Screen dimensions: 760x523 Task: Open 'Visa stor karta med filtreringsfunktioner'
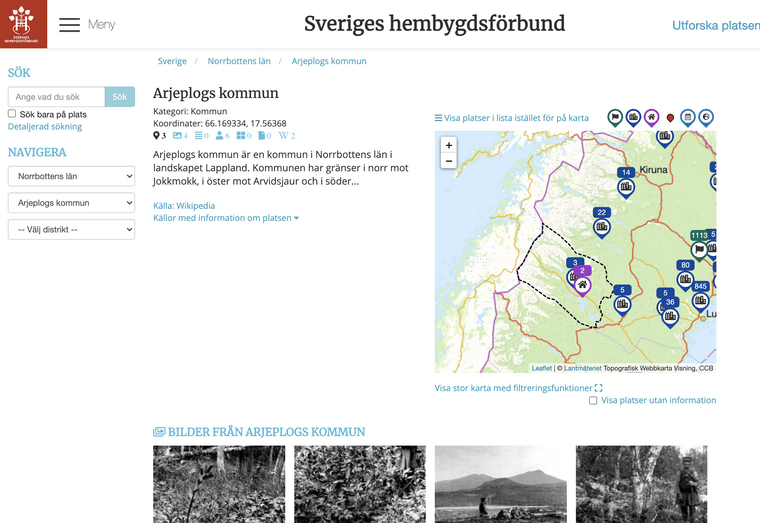point(518,388)
